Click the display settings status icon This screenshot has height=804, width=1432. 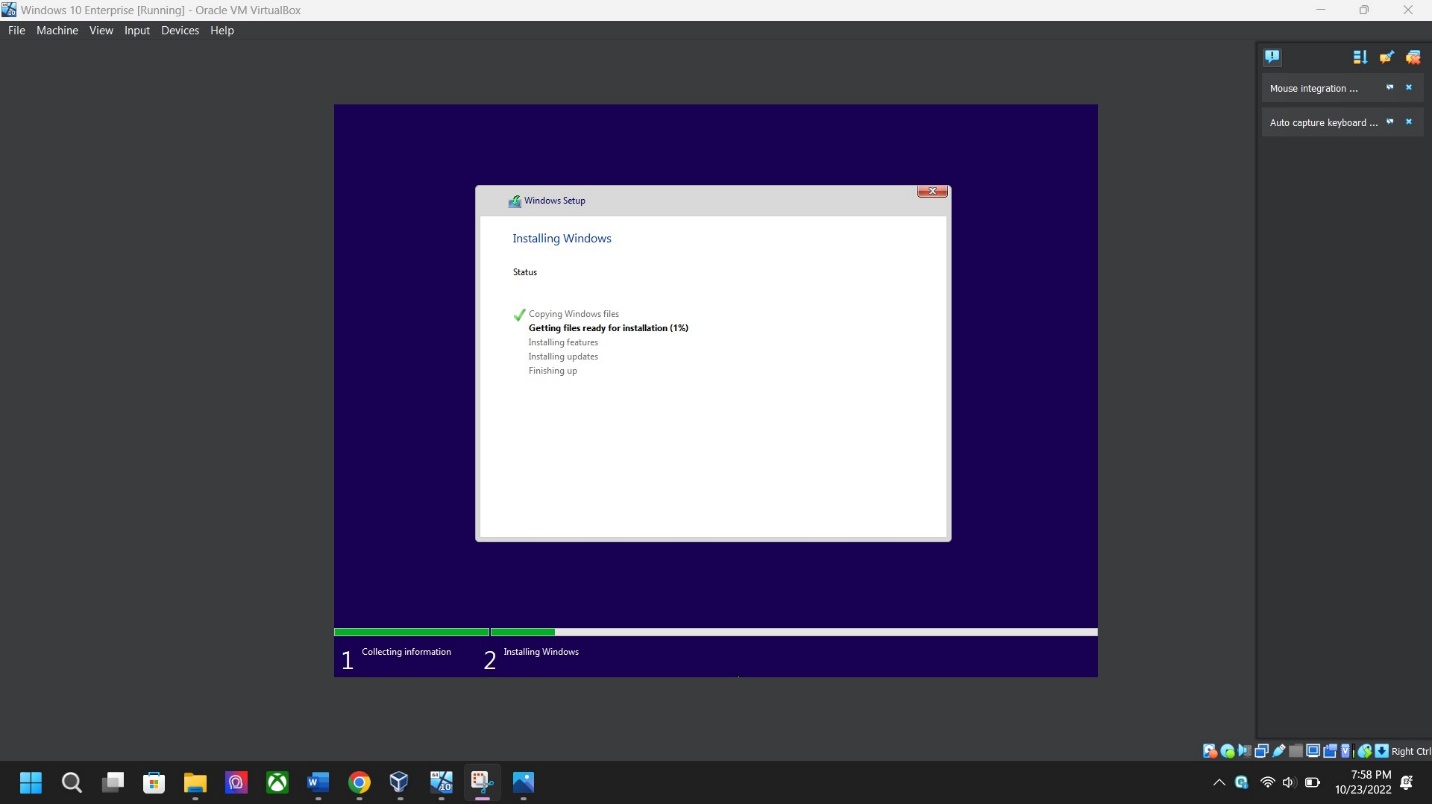coord(1313,751)
